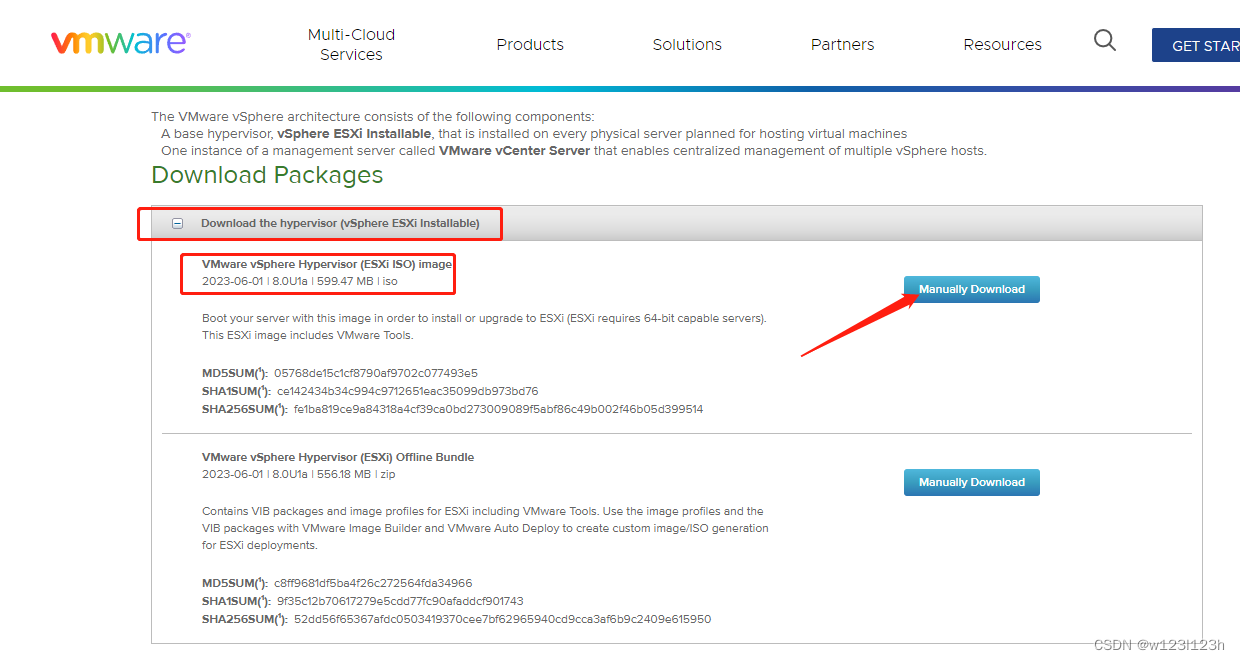Open Multi-Cloud Services menu
This screenshot has width=1240, height=660.
pyautogui.click(x=351, y=44)
